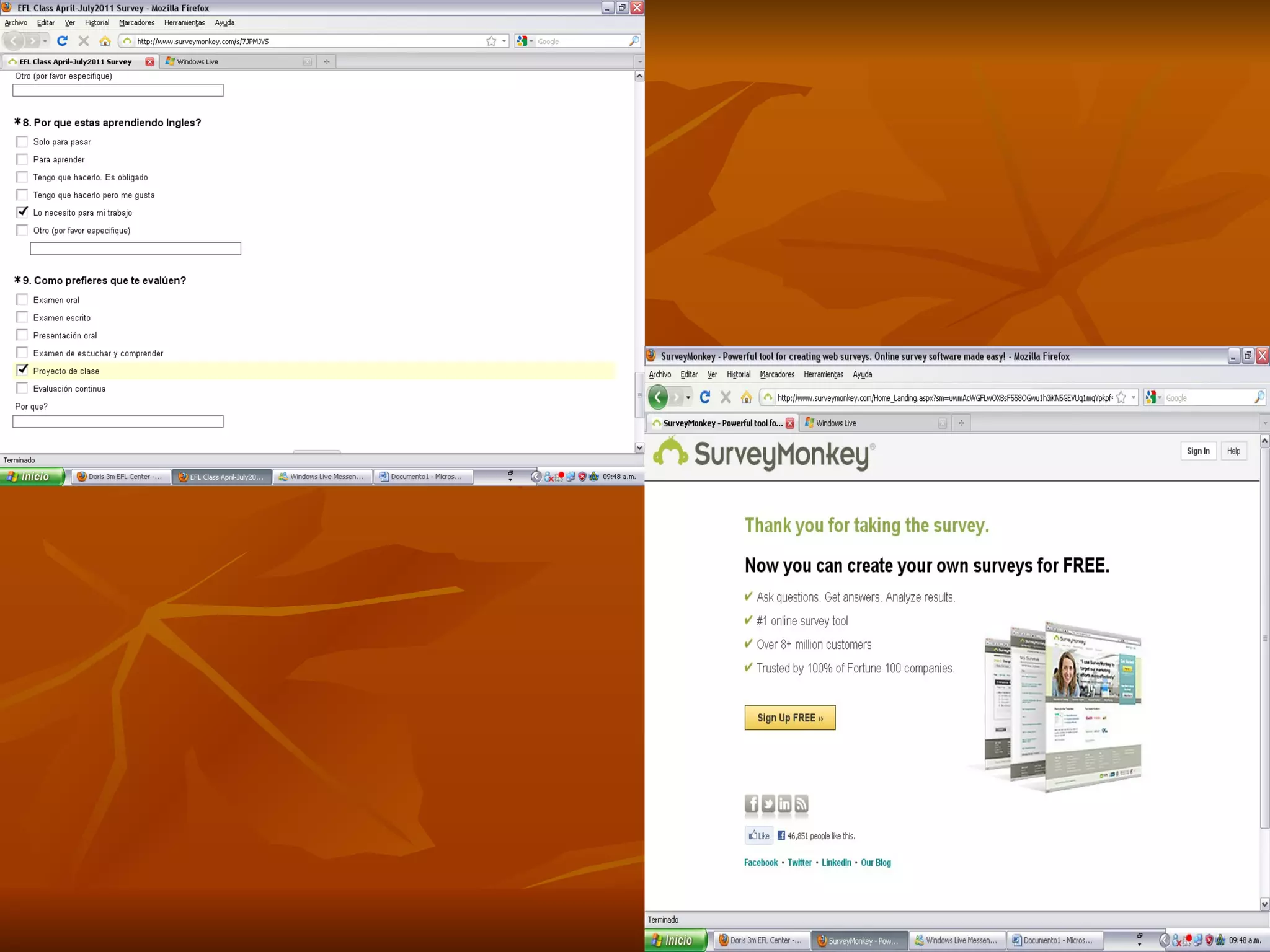Click bookmark star in surveymonkey.com/s/7JPMJVS address bar
This screenshot has height=952, width=1270.
click(x=491, y=41)
